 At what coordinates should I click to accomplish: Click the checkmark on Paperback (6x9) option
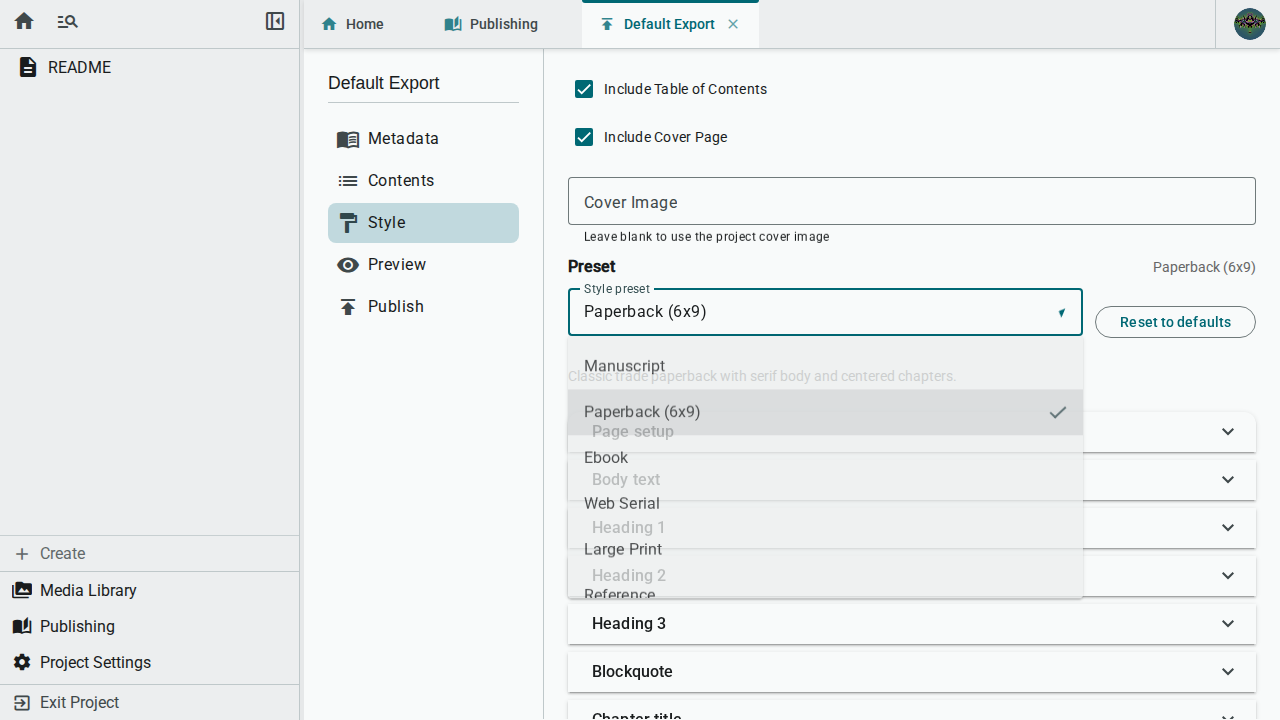tap(1057, 412)
